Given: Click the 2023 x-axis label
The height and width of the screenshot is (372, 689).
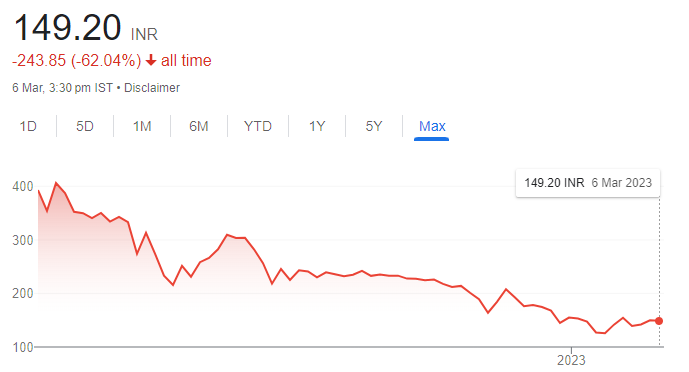Looking at the screenshot, I should [x=571, y=360].
